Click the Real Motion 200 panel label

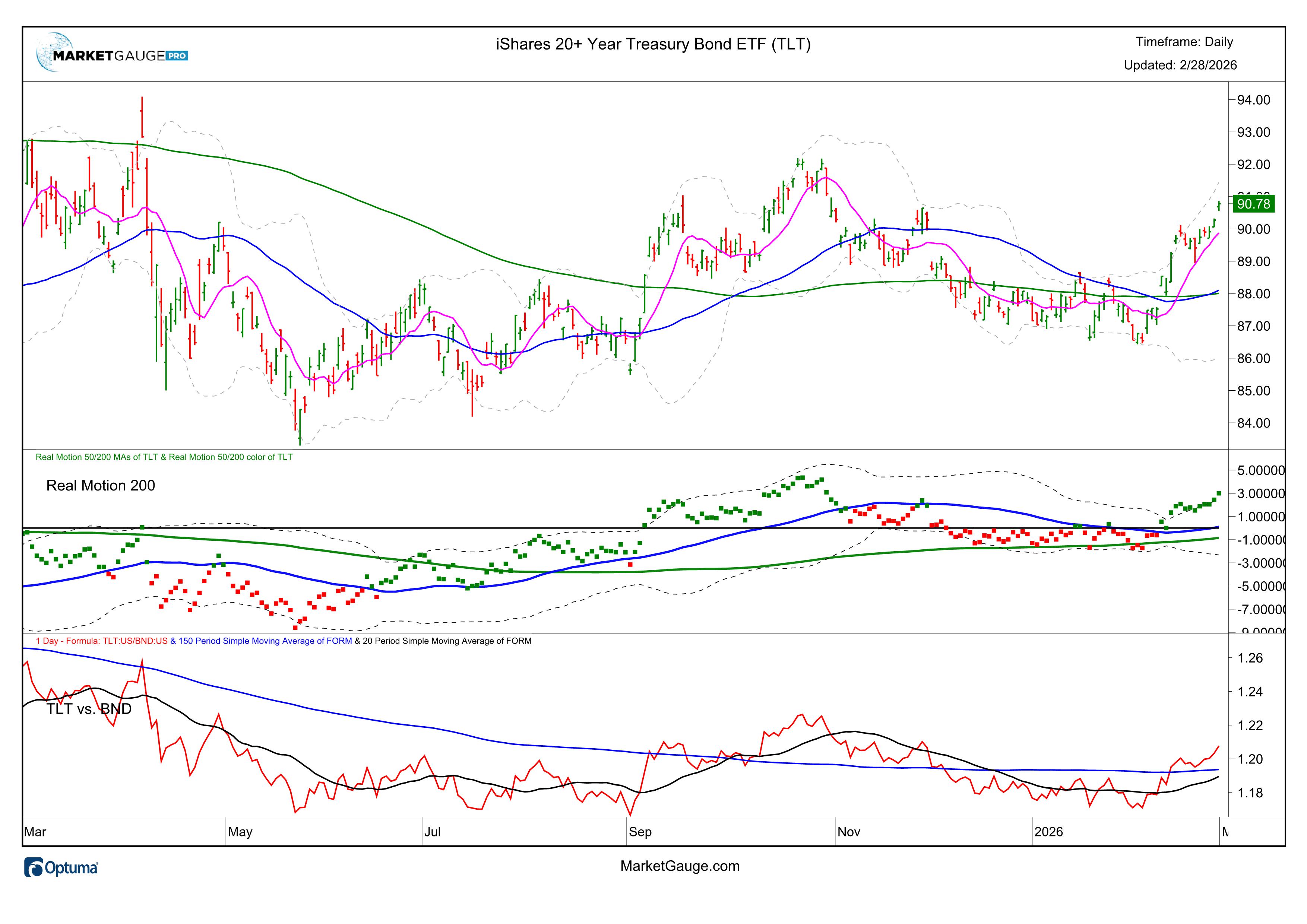click(100, 485)
